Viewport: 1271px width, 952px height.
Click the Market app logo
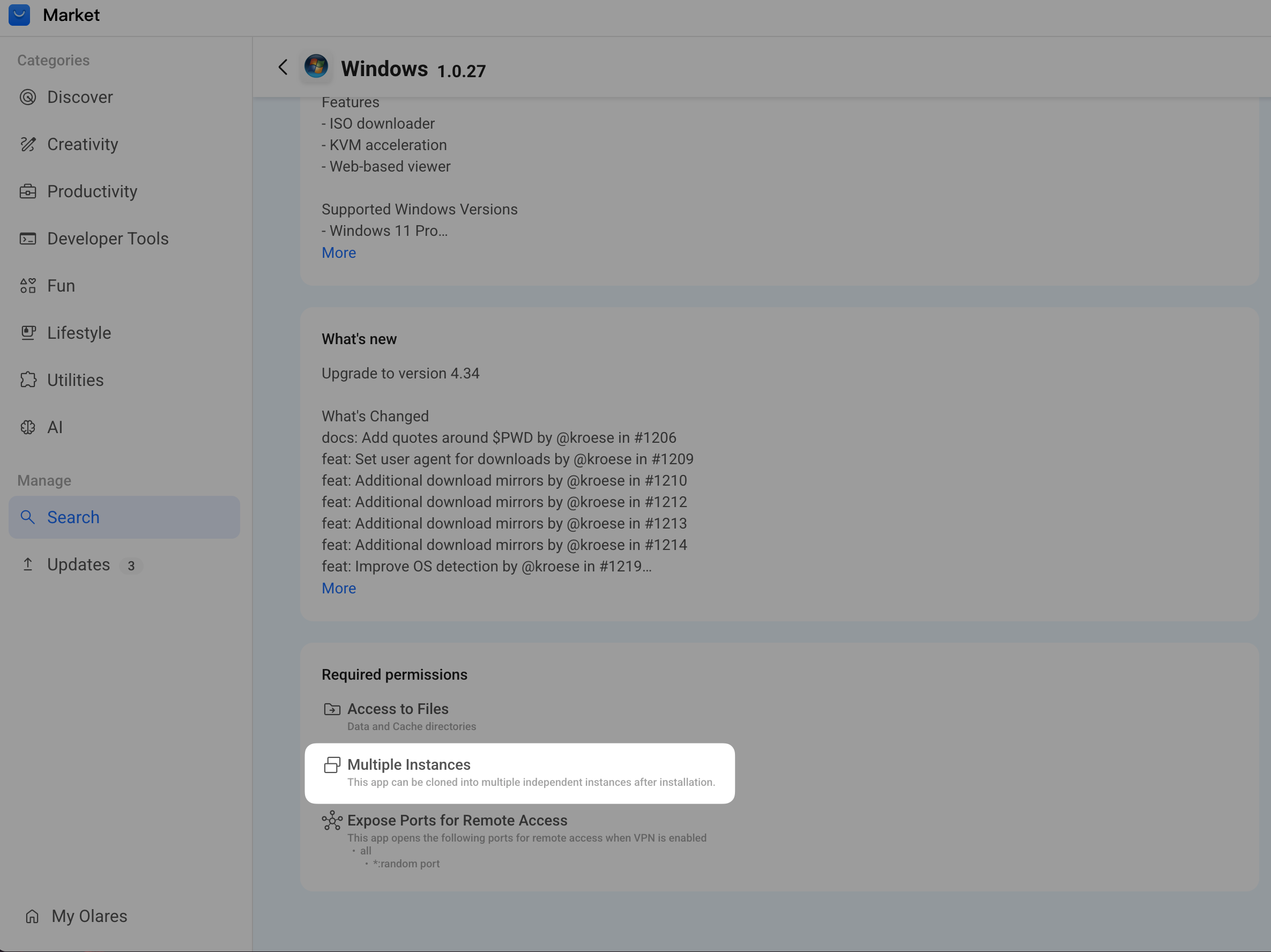[19, 15]
